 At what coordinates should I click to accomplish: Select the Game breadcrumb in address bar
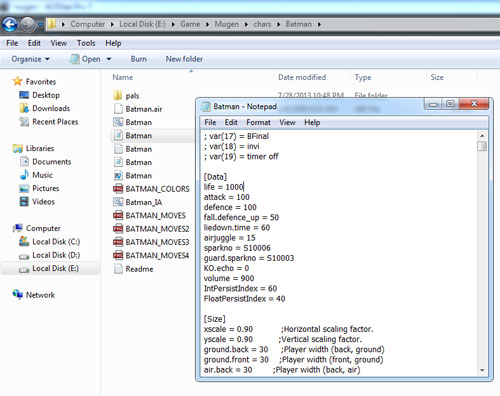pos(190,24)
